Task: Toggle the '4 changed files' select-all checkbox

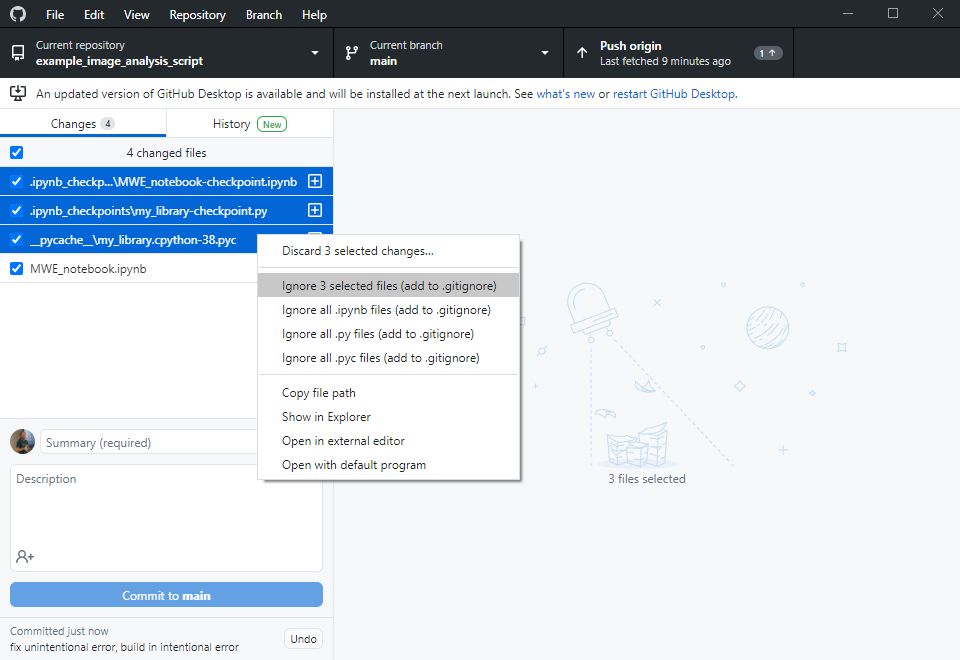Action: click(x=16, y=153)
